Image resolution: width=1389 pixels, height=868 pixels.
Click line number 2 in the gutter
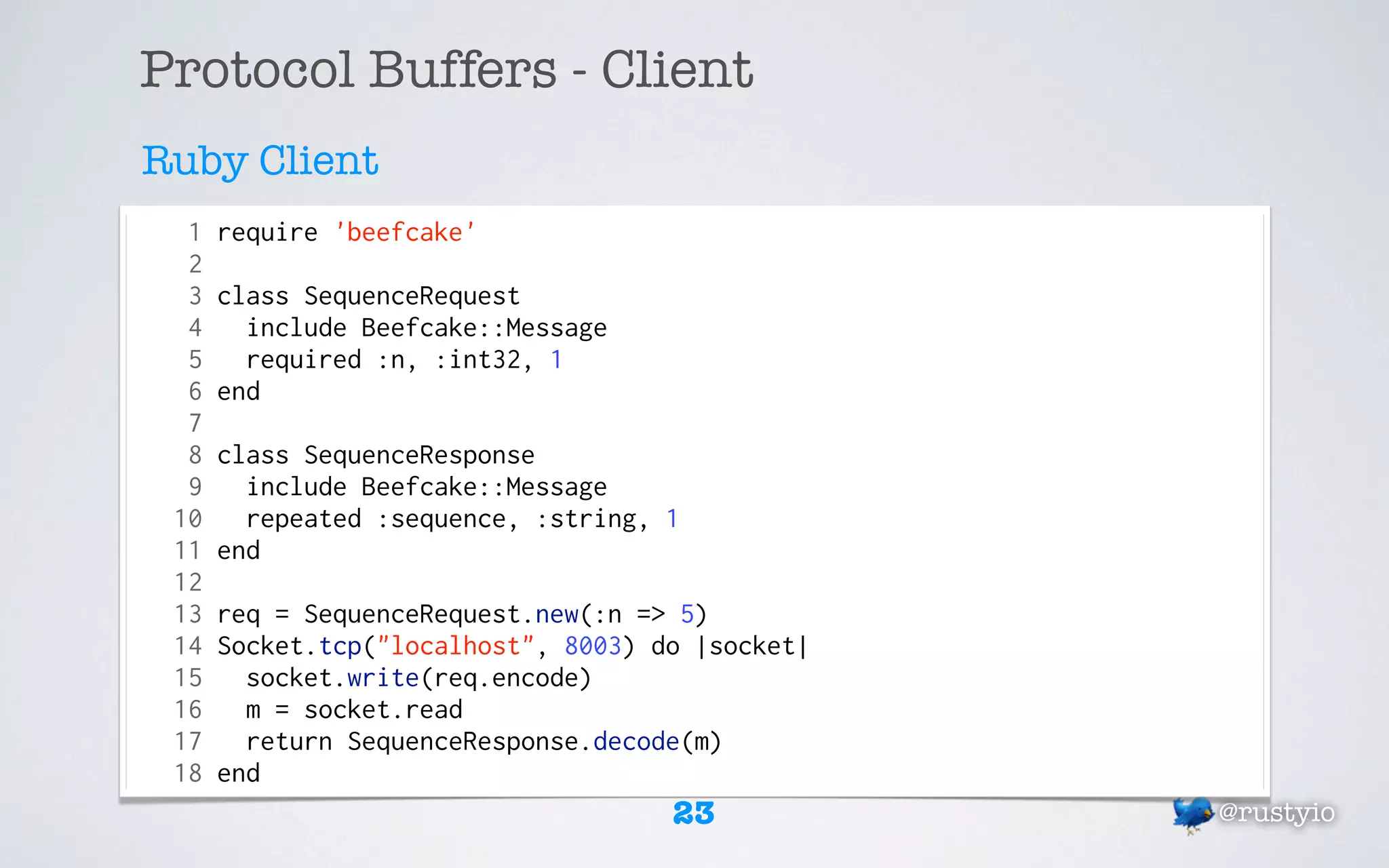point(195,264)
